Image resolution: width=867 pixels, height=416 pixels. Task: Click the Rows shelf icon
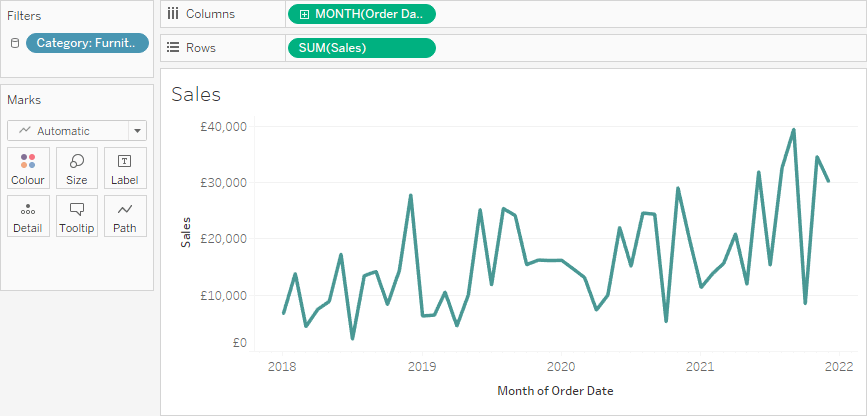point(173,48)
